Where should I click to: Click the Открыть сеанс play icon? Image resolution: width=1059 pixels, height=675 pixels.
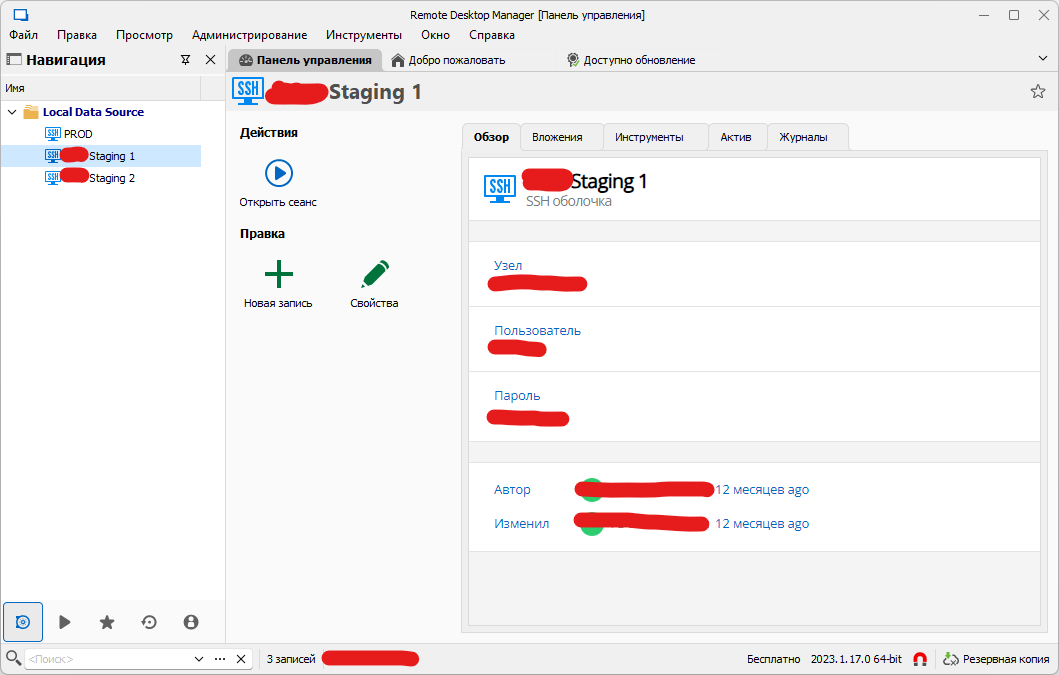click(278, 173)
